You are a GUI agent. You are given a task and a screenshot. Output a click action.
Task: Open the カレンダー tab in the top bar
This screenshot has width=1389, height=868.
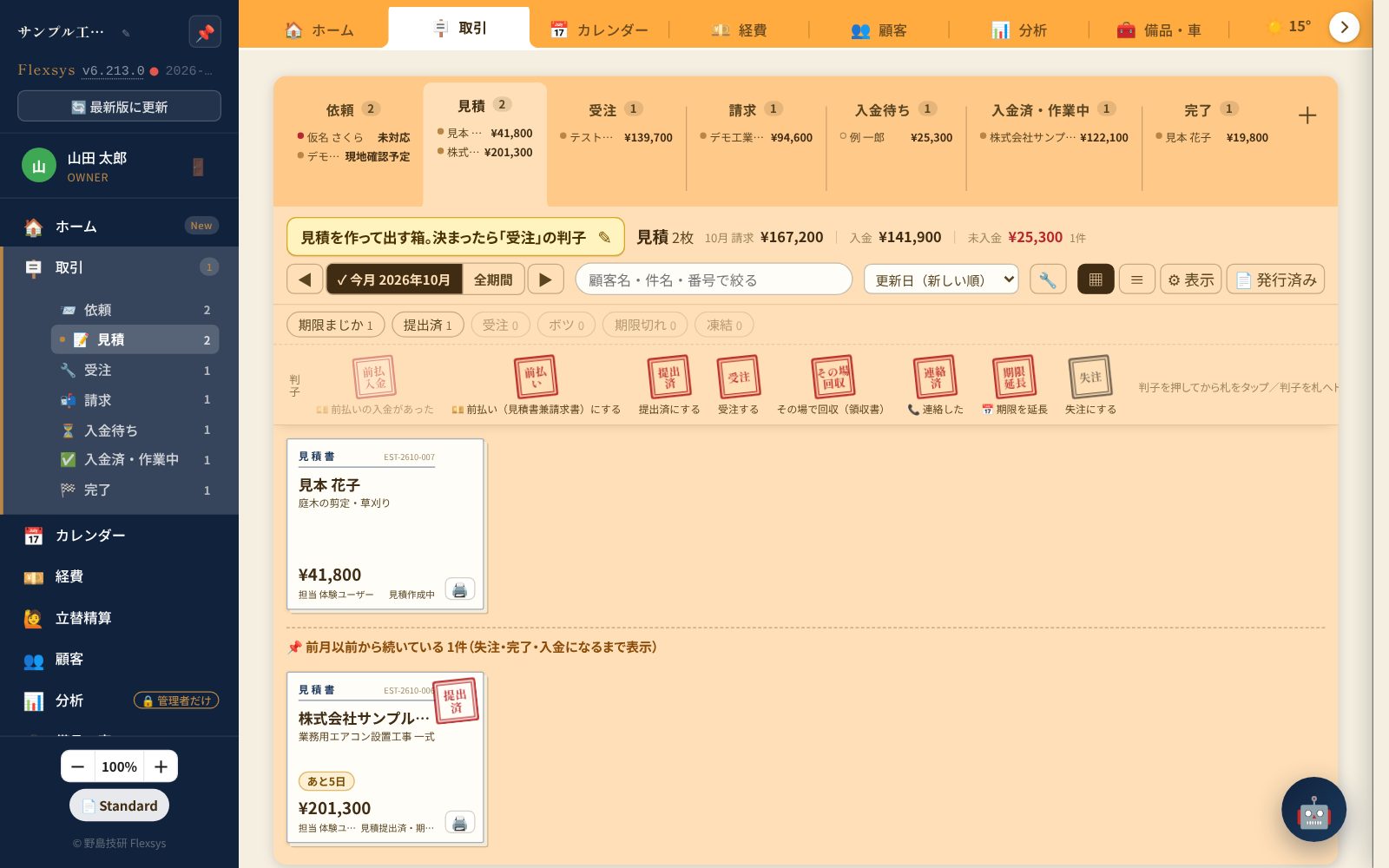click(599, 30)
